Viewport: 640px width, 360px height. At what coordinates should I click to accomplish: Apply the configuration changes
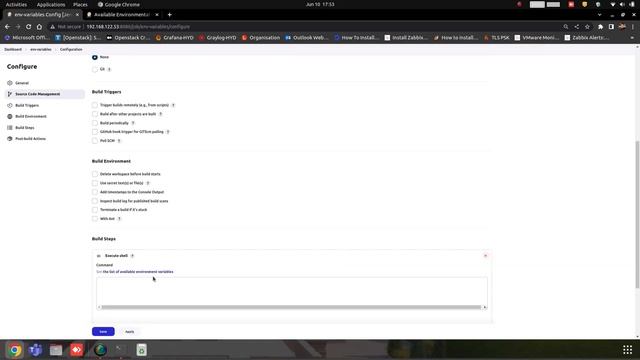point(129,332)
